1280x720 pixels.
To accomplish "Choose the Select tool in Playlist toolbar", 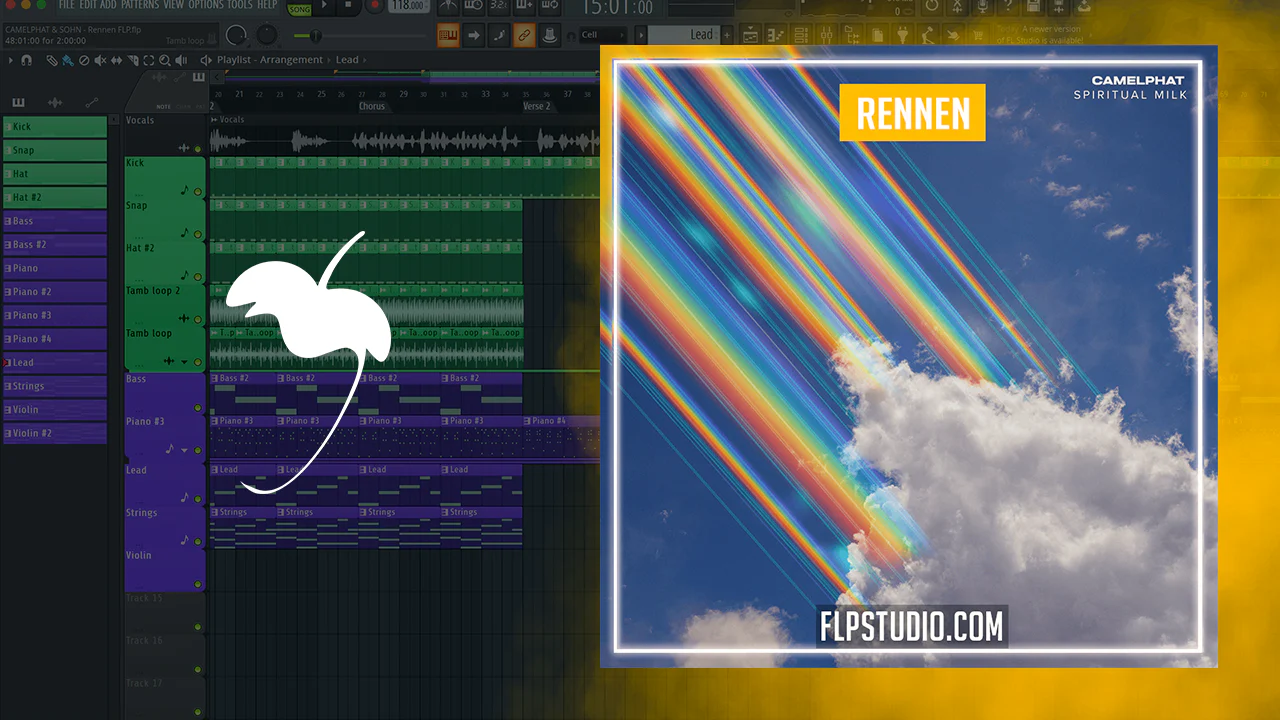I will pos(148,60).
